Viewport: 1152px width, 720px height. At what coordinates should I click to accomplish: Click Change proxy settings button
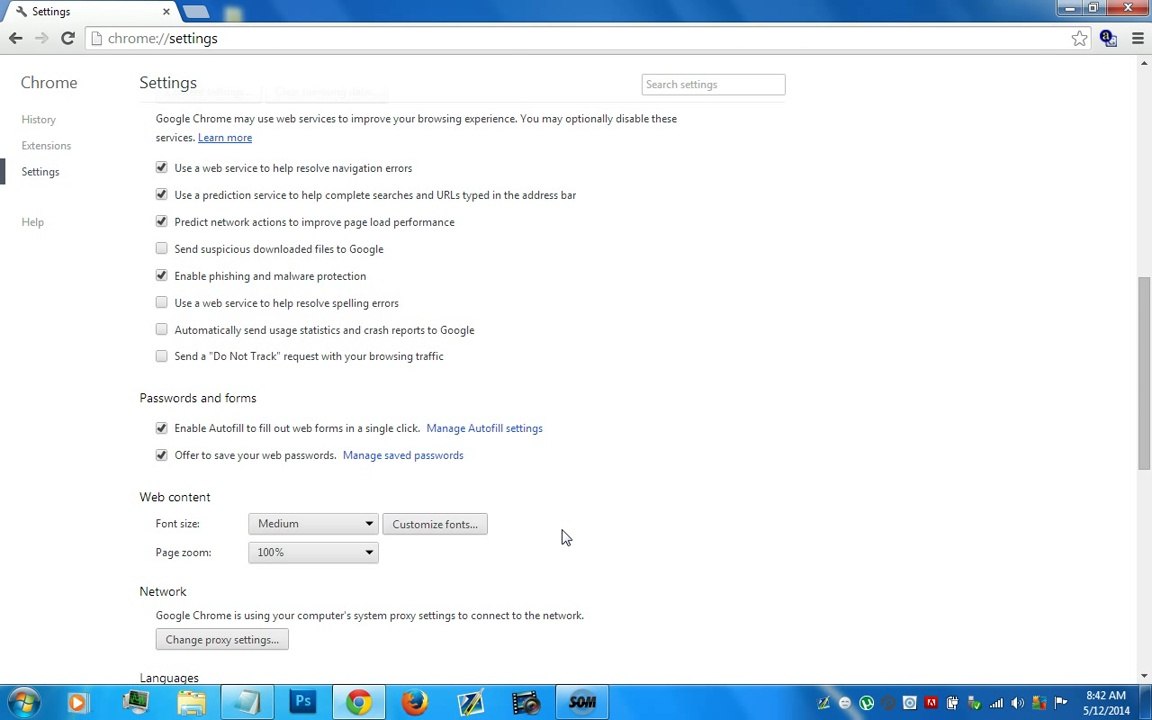[x=222, y=639]
